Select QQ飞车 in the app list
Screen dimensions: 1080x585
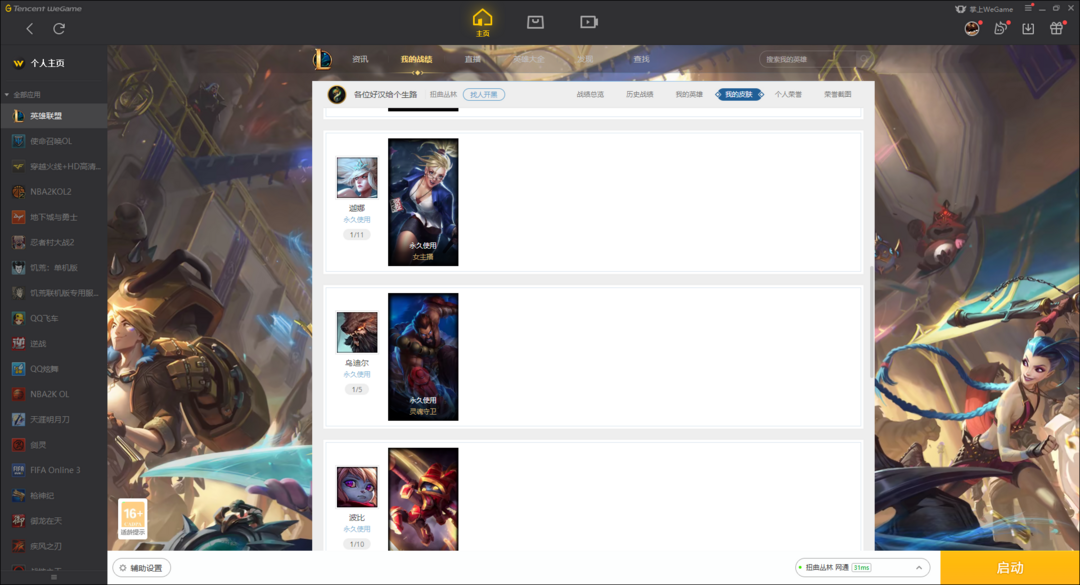(54, 318)
